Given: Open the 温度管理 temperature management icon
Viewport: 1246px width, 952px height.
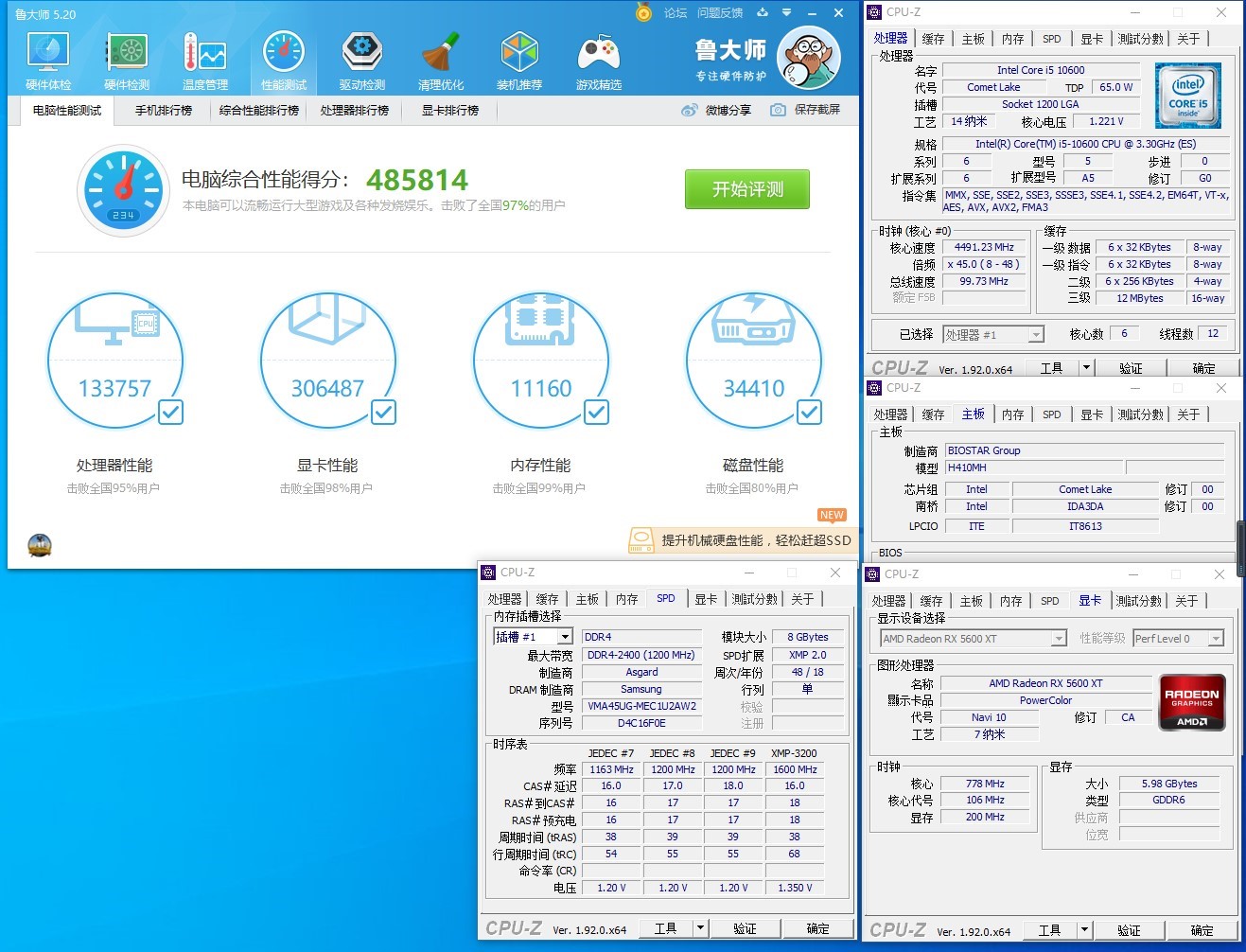Looking at the screenshot, I should (205, 52).
